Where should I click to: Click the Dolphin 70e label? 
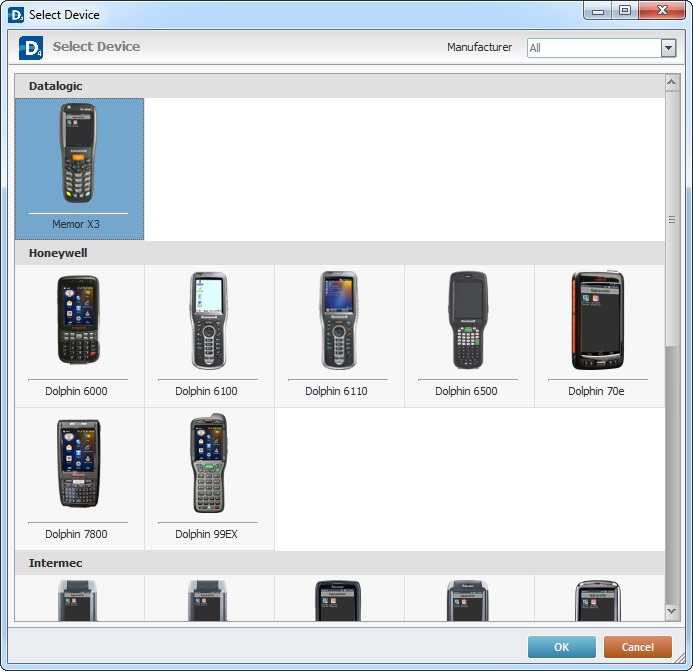coord(596,391)
